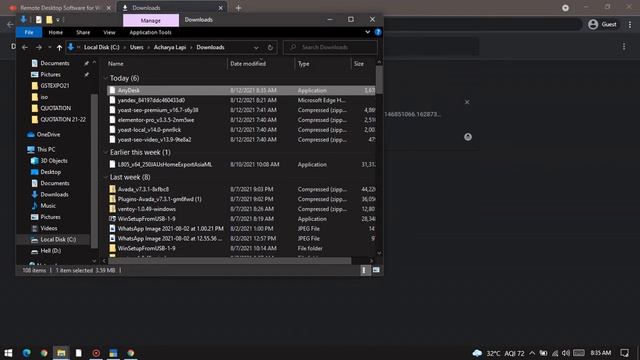Click navigation pane vertical scrollbar
640x360 pixels.
94,171
